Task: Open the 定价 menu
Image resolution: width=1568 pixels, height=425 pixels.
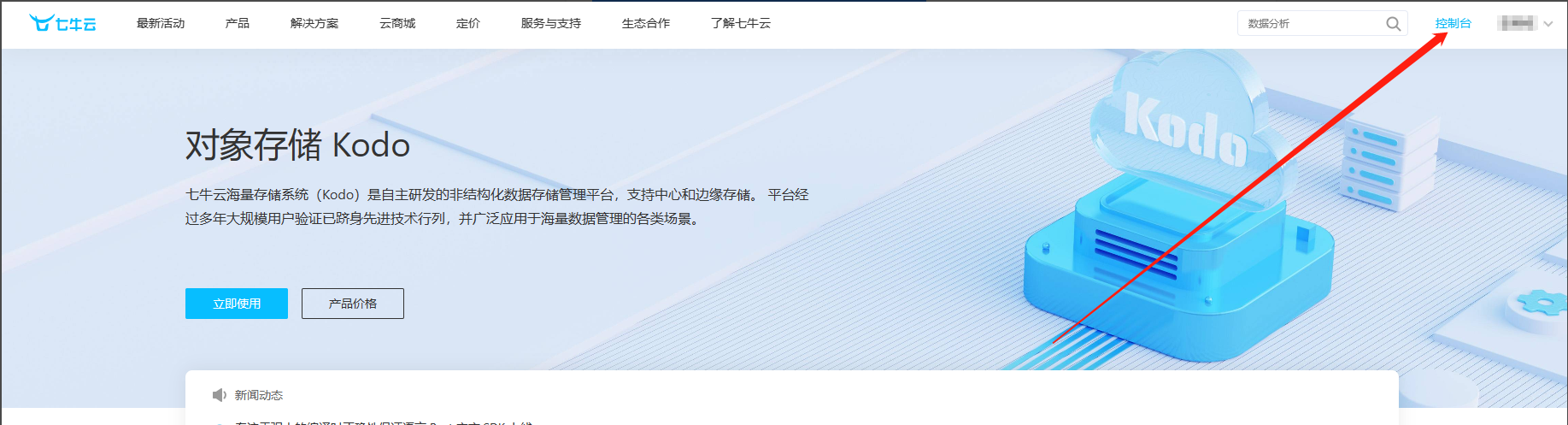Action: [x=468, y=23]
